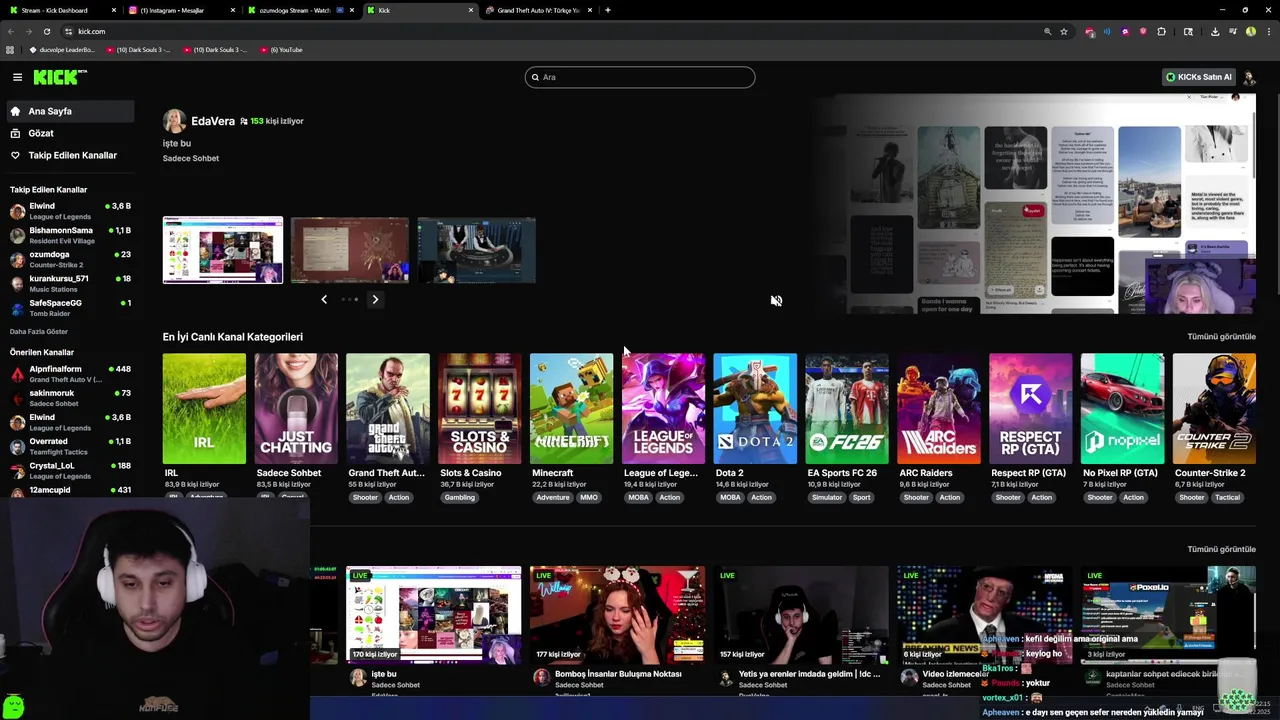Bookmark this page with star icon
The height and width of the screenshot is (720, 1280).
tap(1064, 31)
